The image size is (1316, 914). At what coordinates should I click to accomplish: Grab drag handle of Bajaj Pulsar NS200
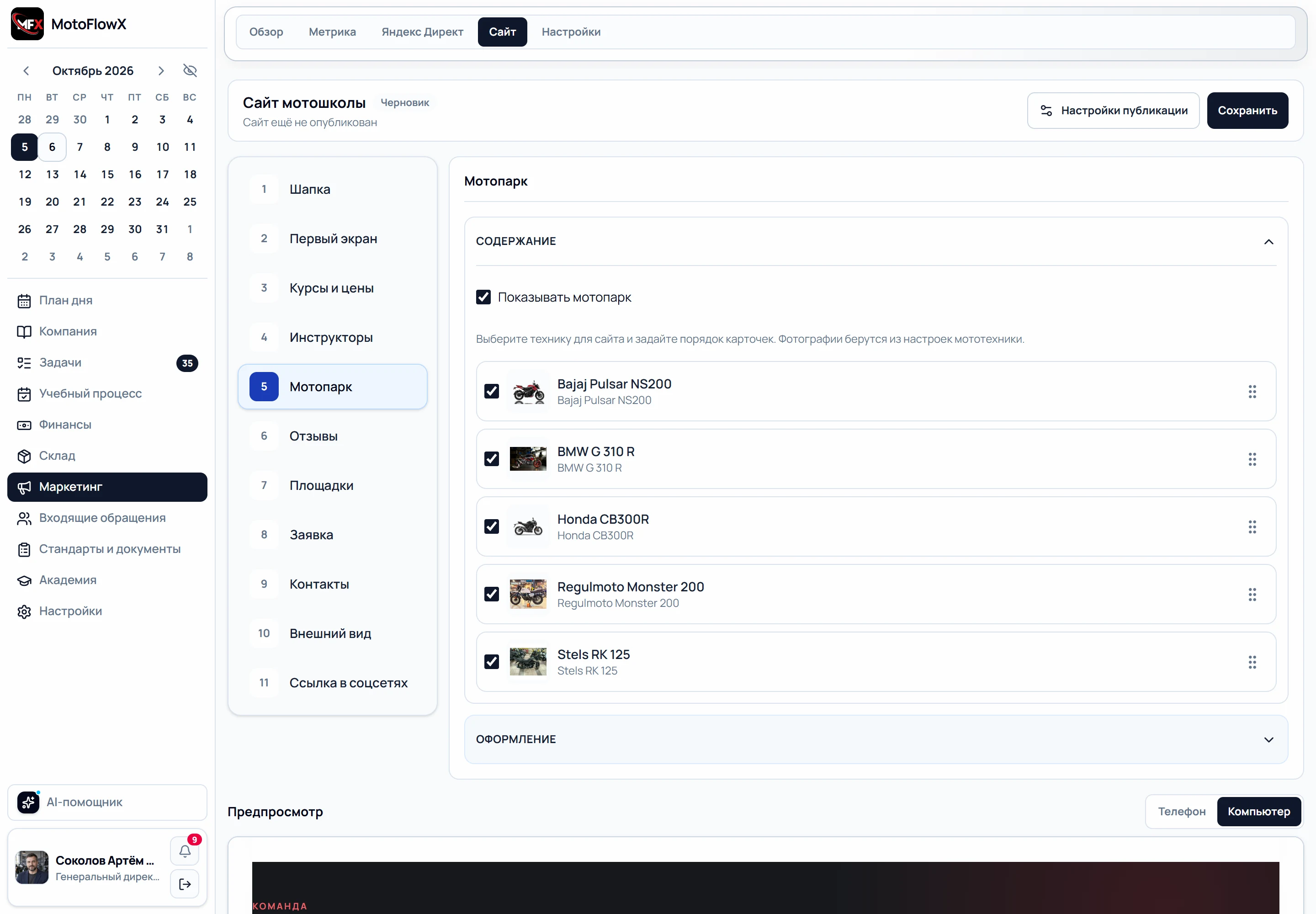[1252, 392]
